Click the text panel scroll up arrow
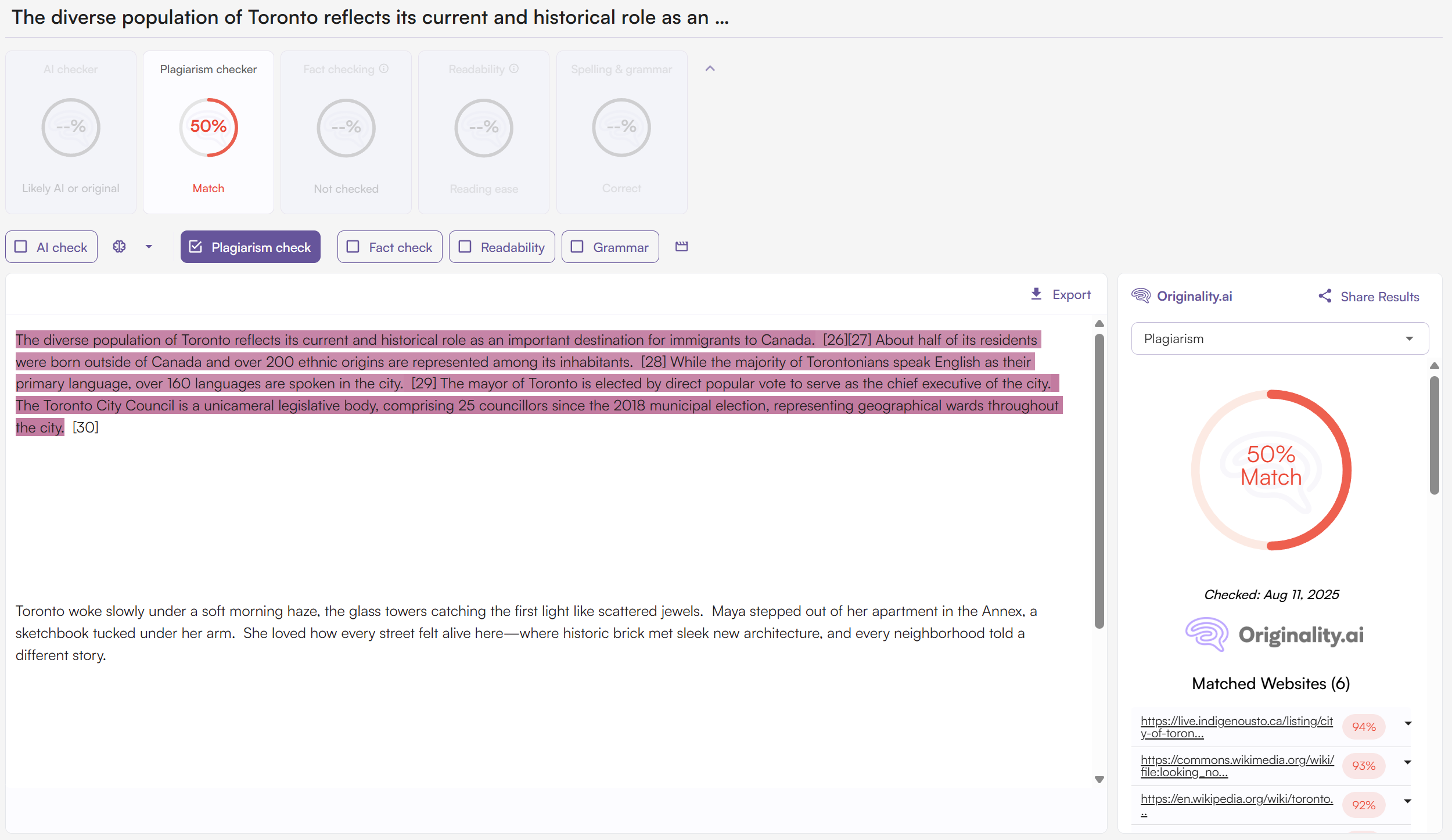Screen dimensions: 1452x840 click(x=1099, y=323)
